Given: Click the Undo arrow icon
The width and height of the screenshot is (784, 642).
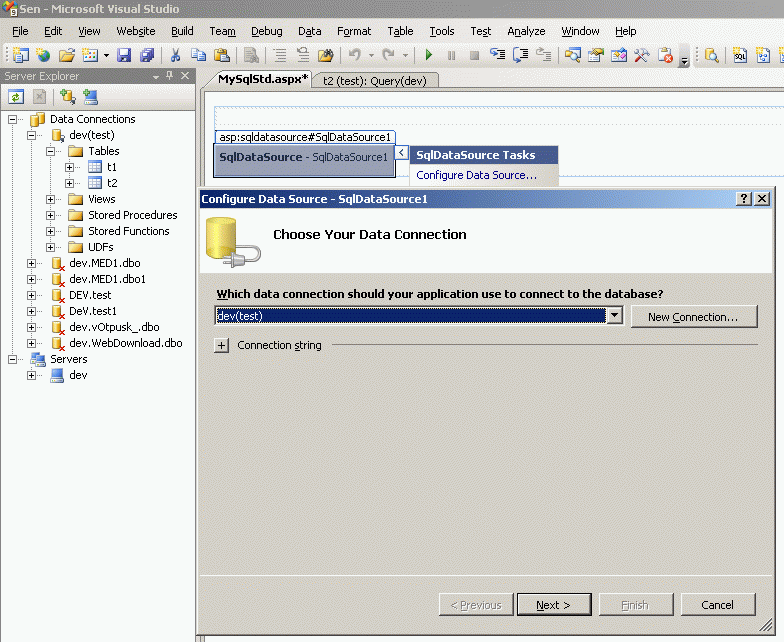Looking at the screenshot, I should tap(354, 54).
